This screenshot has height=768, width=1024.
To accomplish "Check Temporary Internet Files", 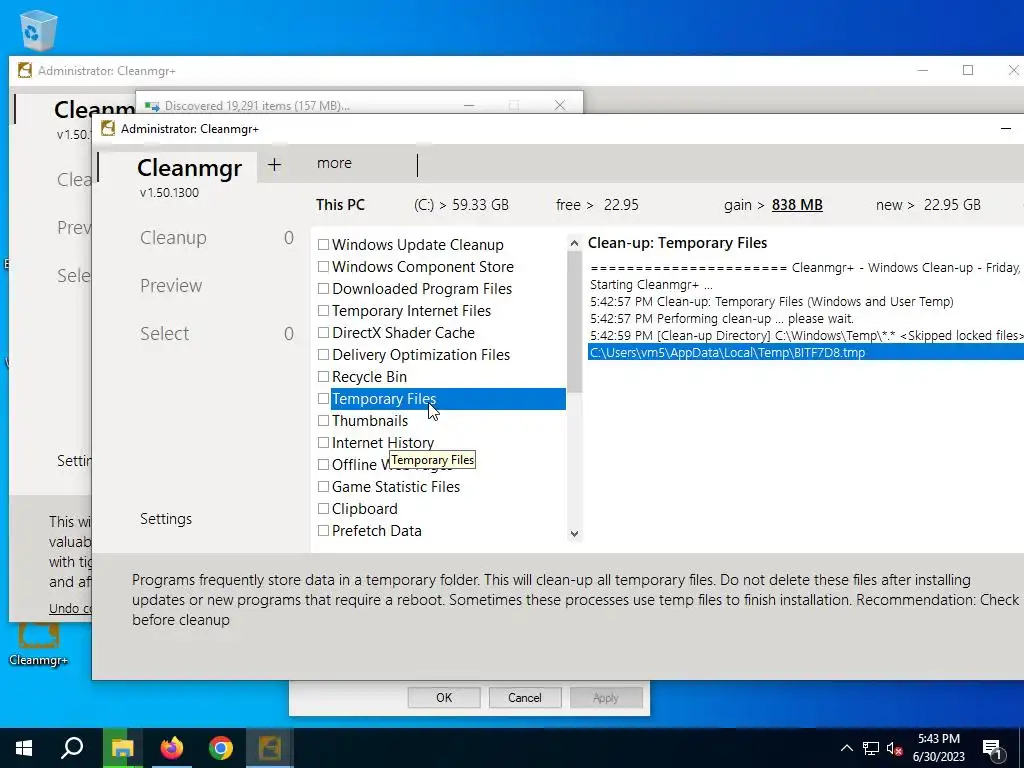I will (x=323, y=311).
